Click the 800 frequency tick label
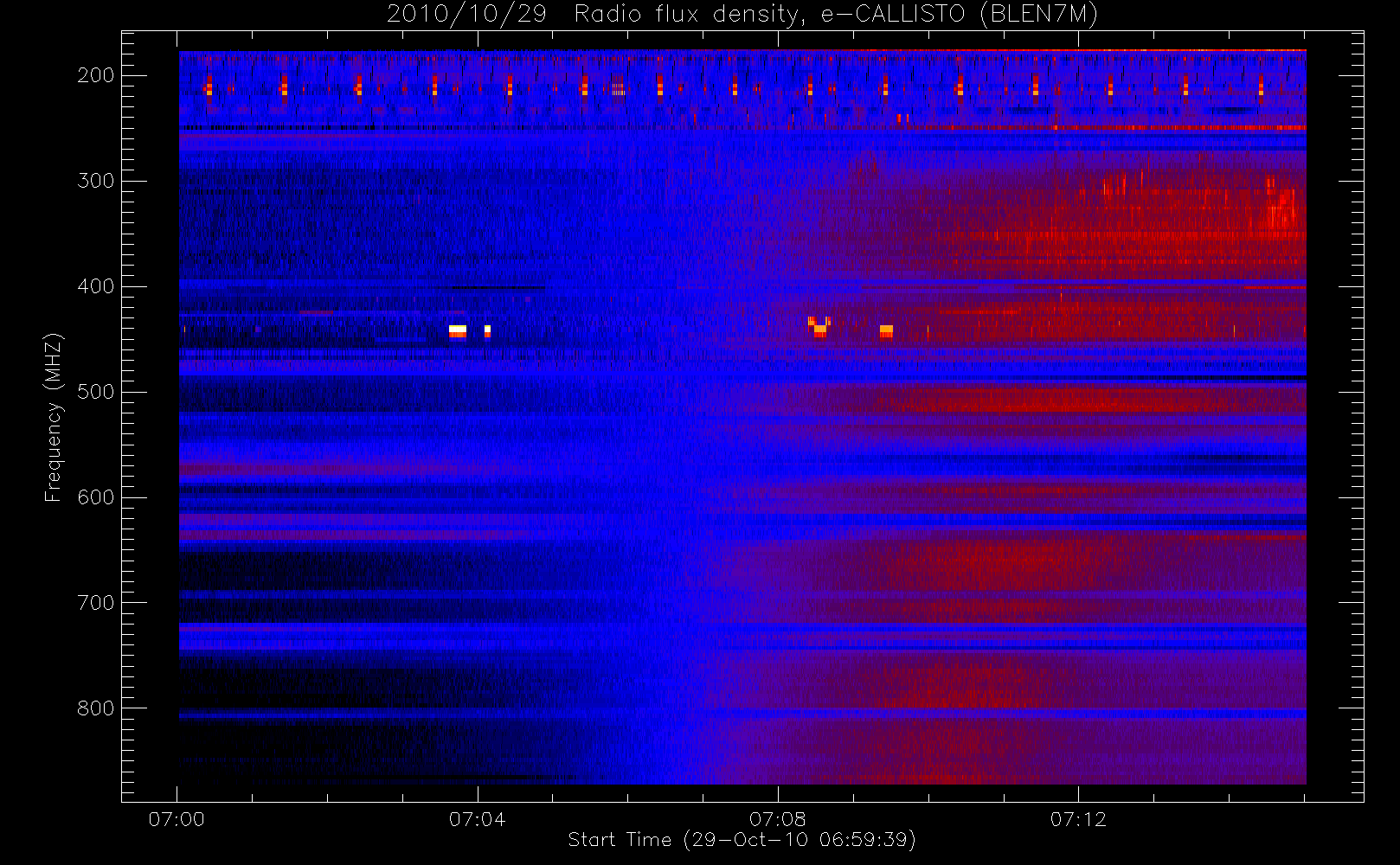This screenshot has height=865, width=1400. click(95, 708)
